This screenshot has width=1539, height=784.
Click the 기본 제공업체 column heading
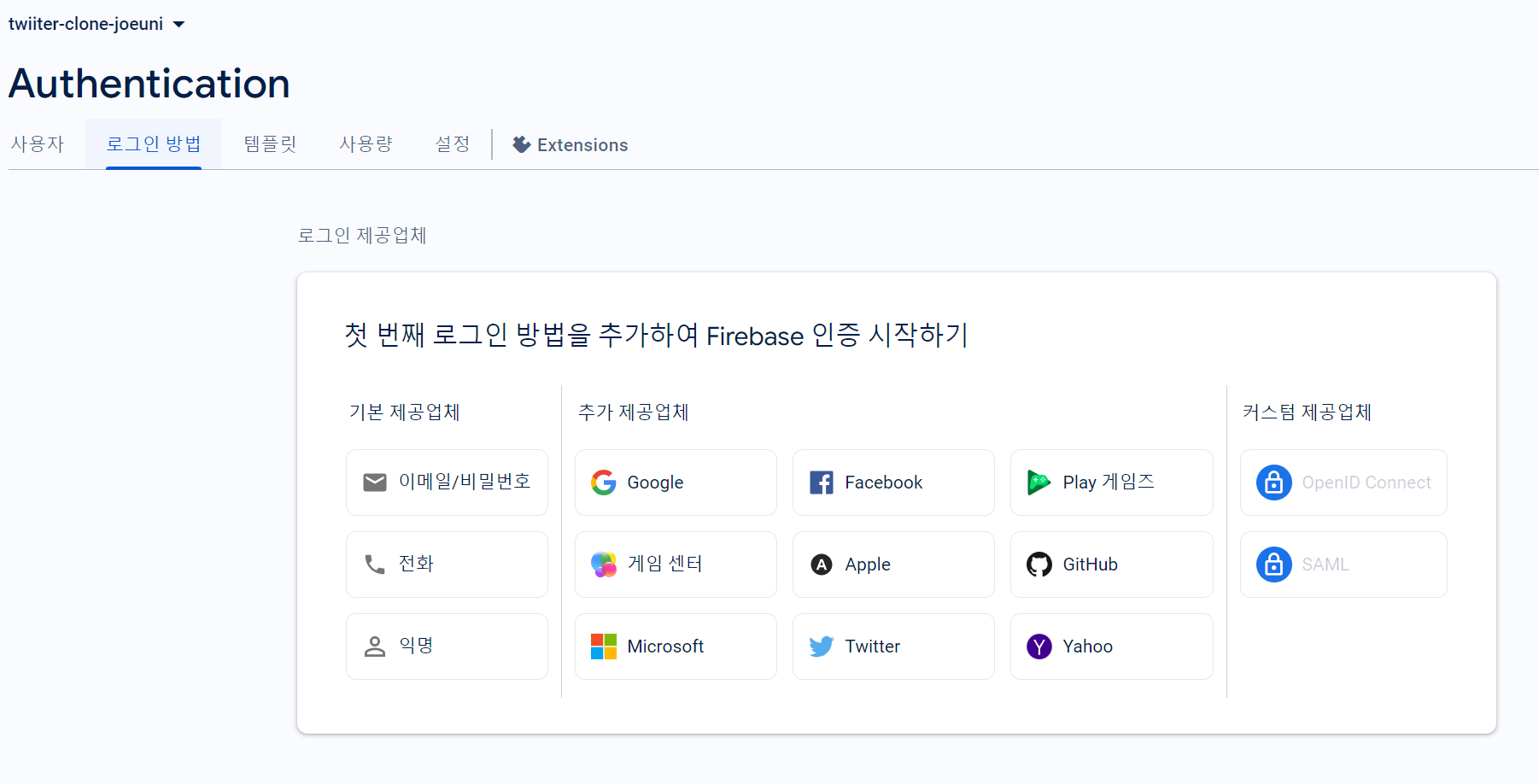[x=405, y=412]
